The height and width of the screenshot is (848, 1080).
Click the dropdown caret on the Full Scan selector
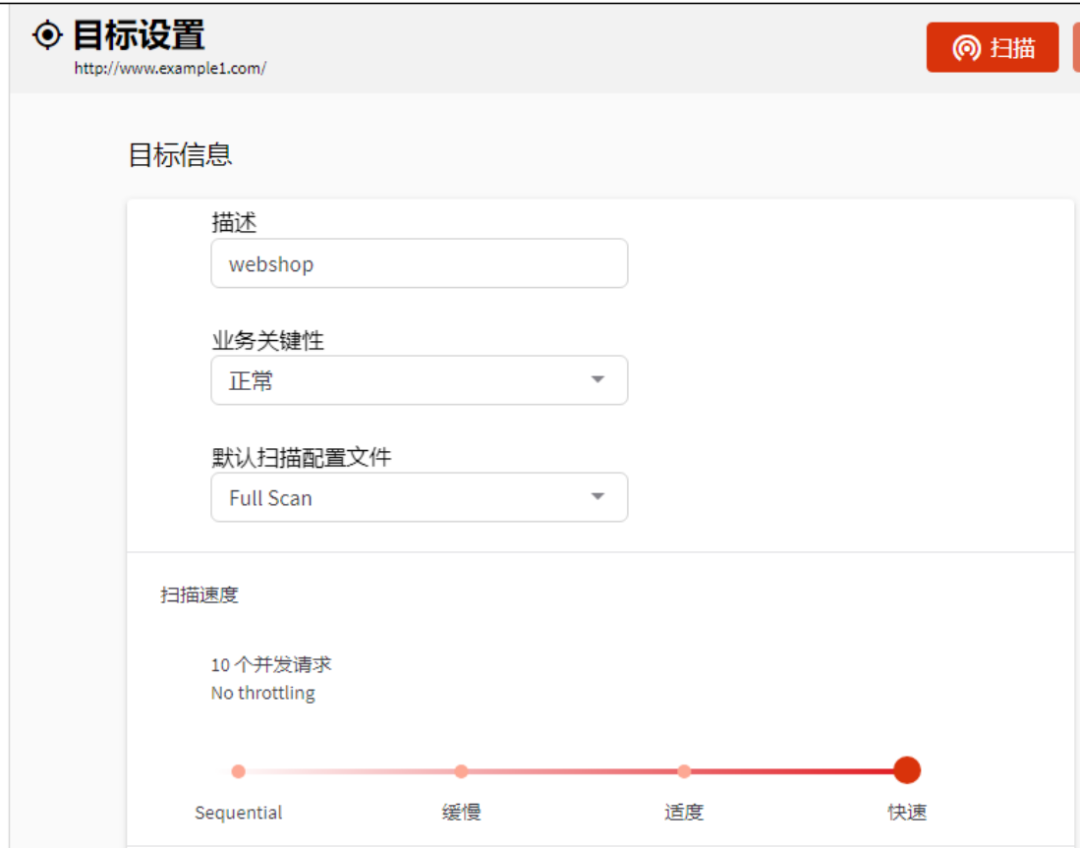[x=597, y=497]
